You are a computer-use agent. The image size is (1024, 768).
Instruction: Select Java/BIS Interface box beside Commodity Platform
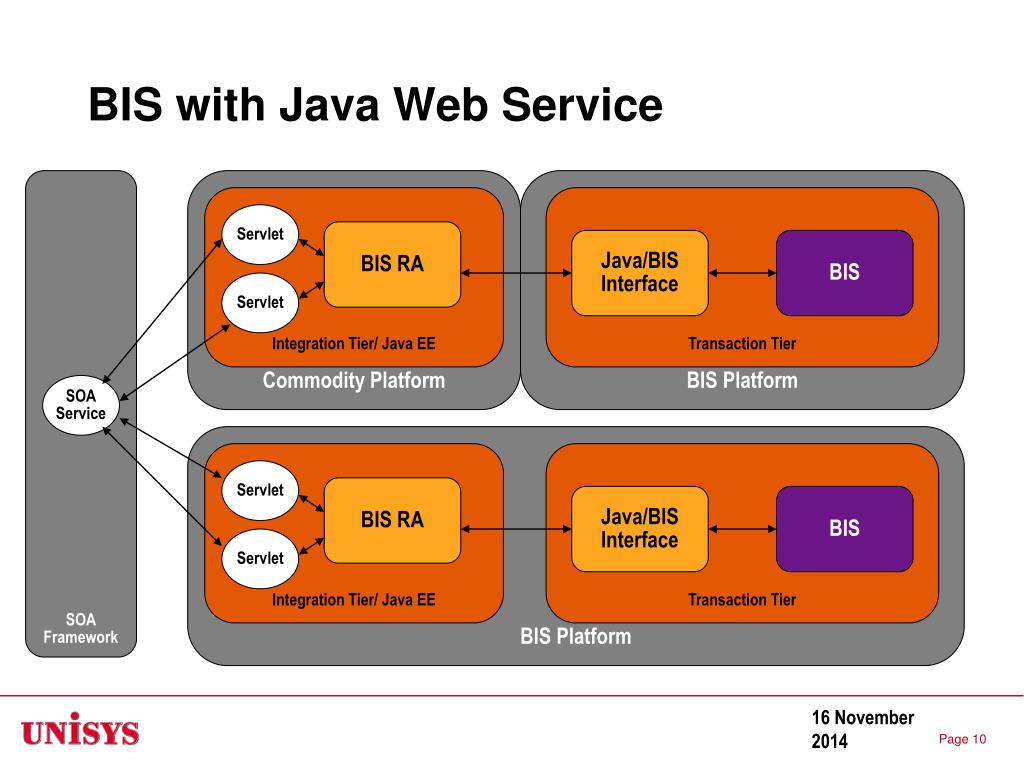point(639,272)
